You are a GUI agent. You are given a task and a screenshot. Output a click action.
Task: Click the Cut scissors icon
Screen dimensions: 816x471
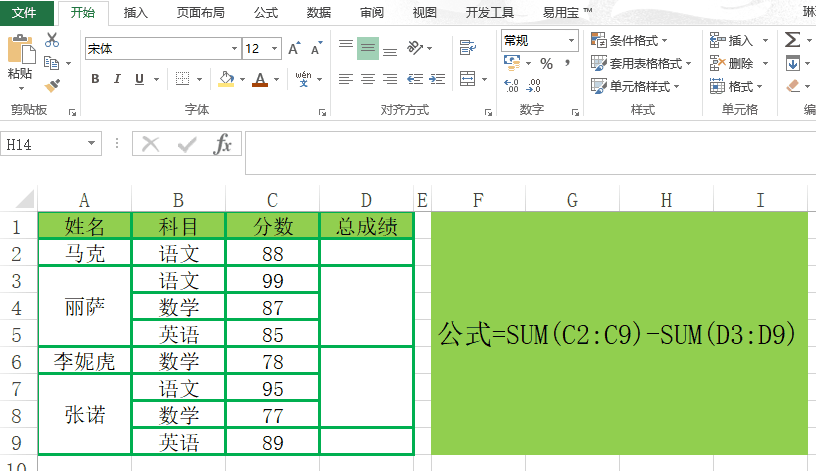pyautogui.click(x=52, y=40)
